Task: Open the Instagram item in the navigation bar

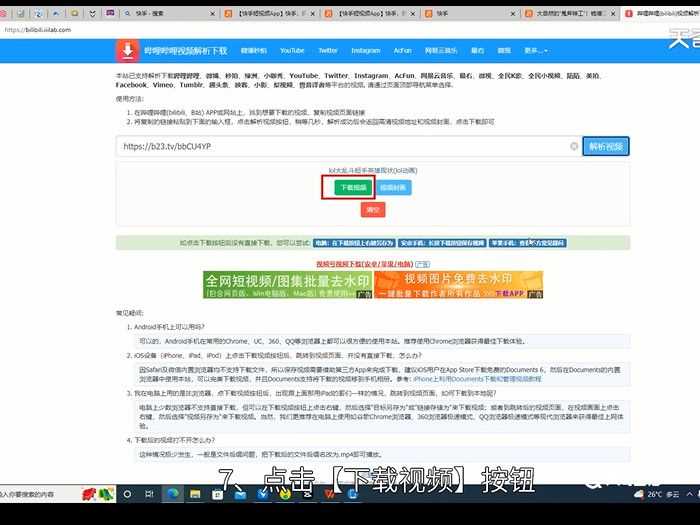Action: (366, 51)
